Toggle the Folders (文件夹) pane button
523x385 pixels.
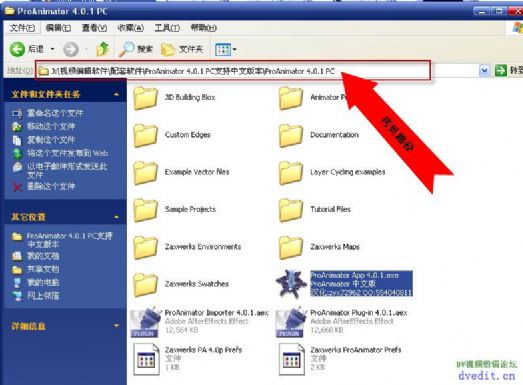tap(182, 49)
